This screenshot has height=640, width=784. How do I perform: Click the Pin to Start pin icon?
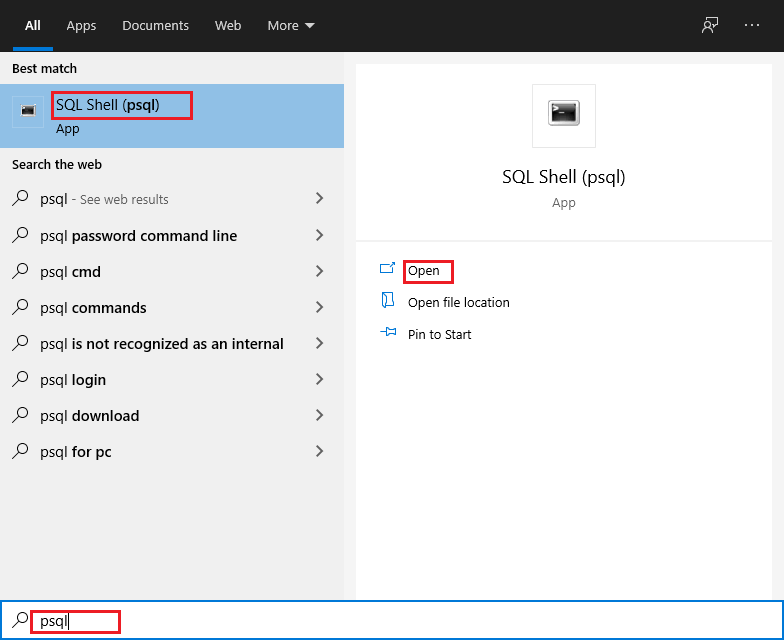coord(388,332)
